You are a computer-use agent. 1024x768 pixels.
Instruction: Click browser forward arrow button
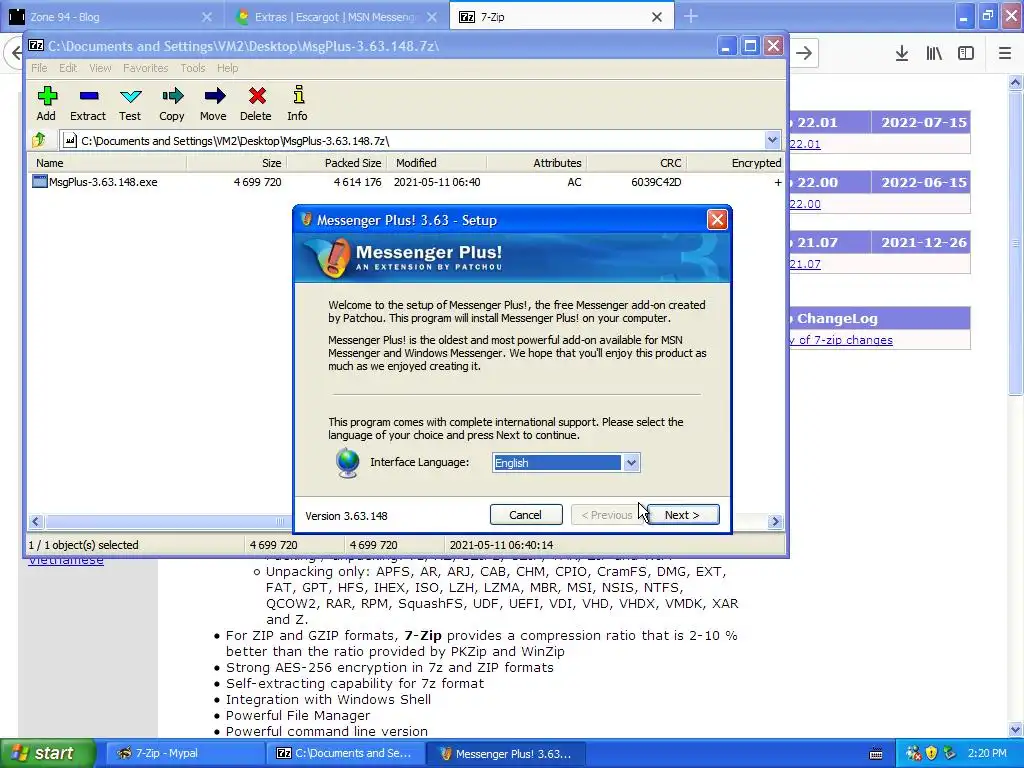[804, 54]
